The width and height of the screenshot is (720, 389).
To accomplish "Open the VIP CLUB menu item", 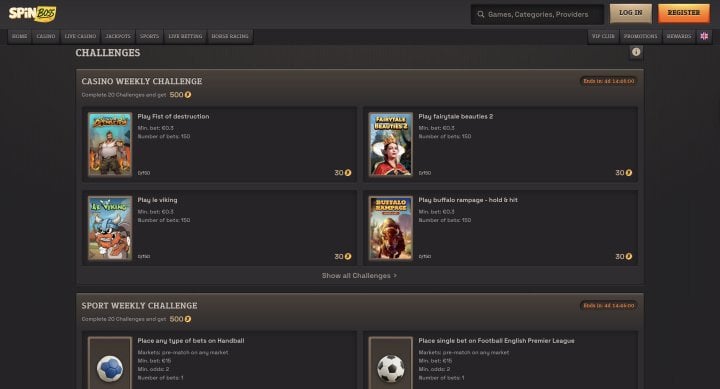I will pos(603,36).
